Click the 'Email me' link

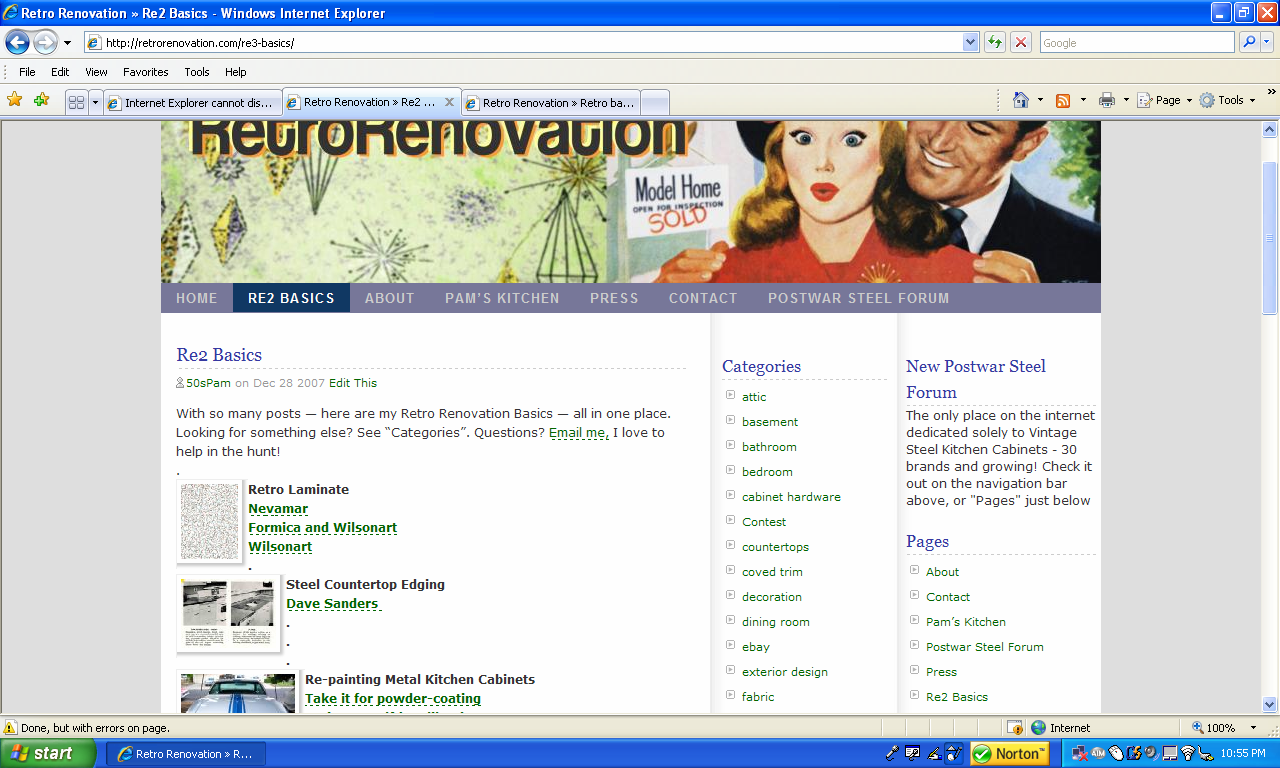579,433
